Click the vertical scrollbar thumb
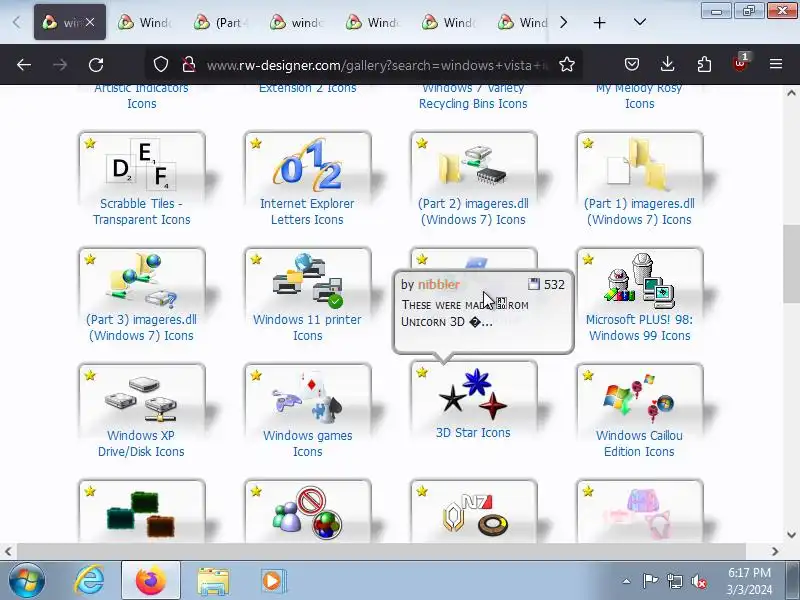 pyautogui.click(x=791, y=264)
